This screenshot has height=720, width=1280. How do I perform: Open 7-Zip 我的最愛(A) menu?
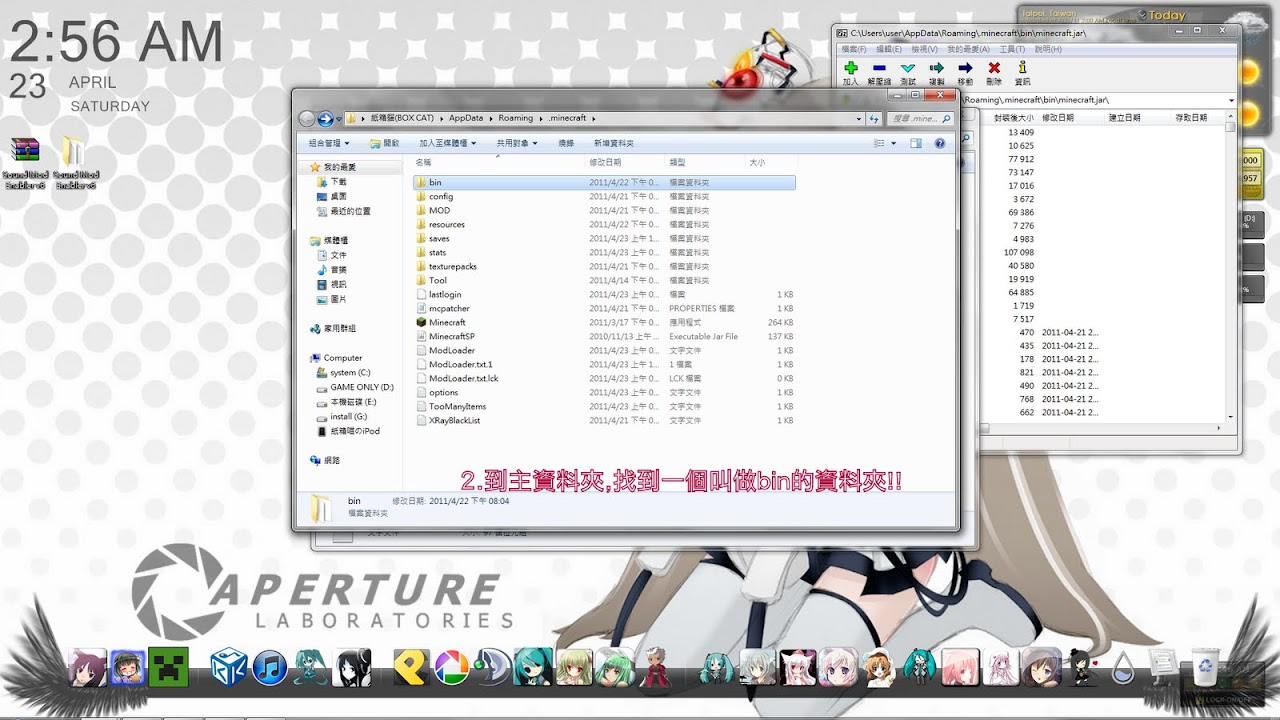click(968, 49)
